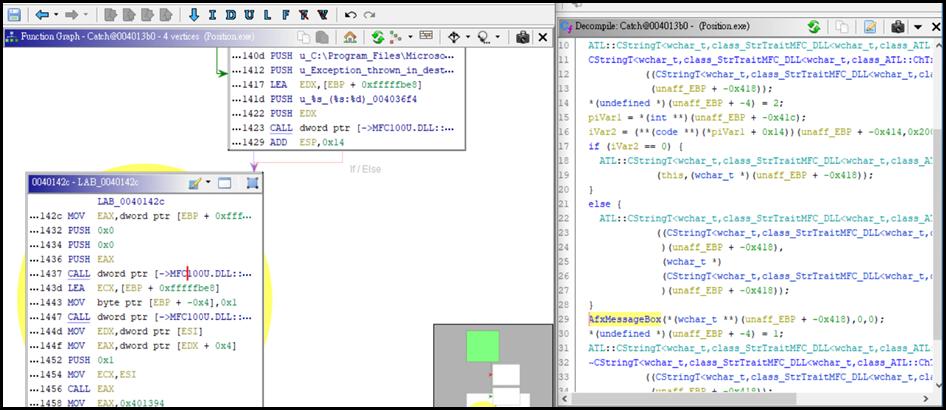946x410 pixels.
Task: Save the program with the floppy disk icon
Action: tap(13, 14)
